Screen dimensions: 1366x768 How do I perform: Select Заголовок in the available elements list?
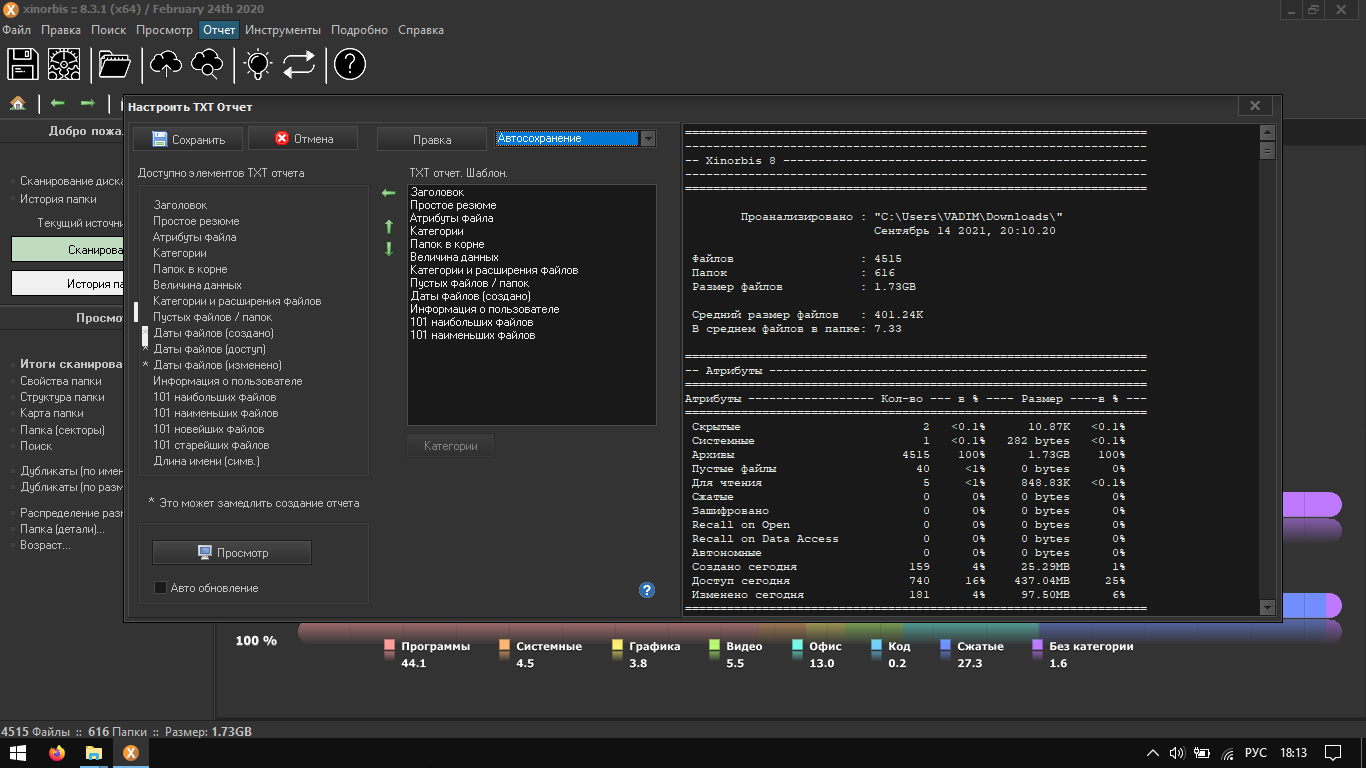point(180,205)
